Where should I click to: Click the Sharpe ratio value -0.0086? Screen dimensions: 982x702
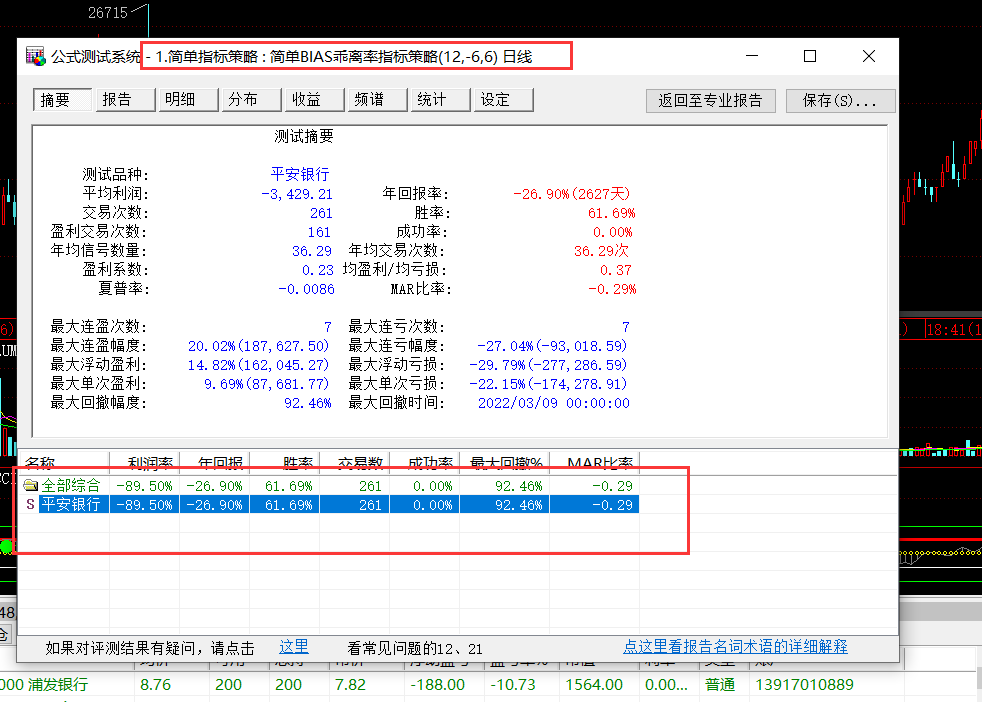(x=306, y=289)
